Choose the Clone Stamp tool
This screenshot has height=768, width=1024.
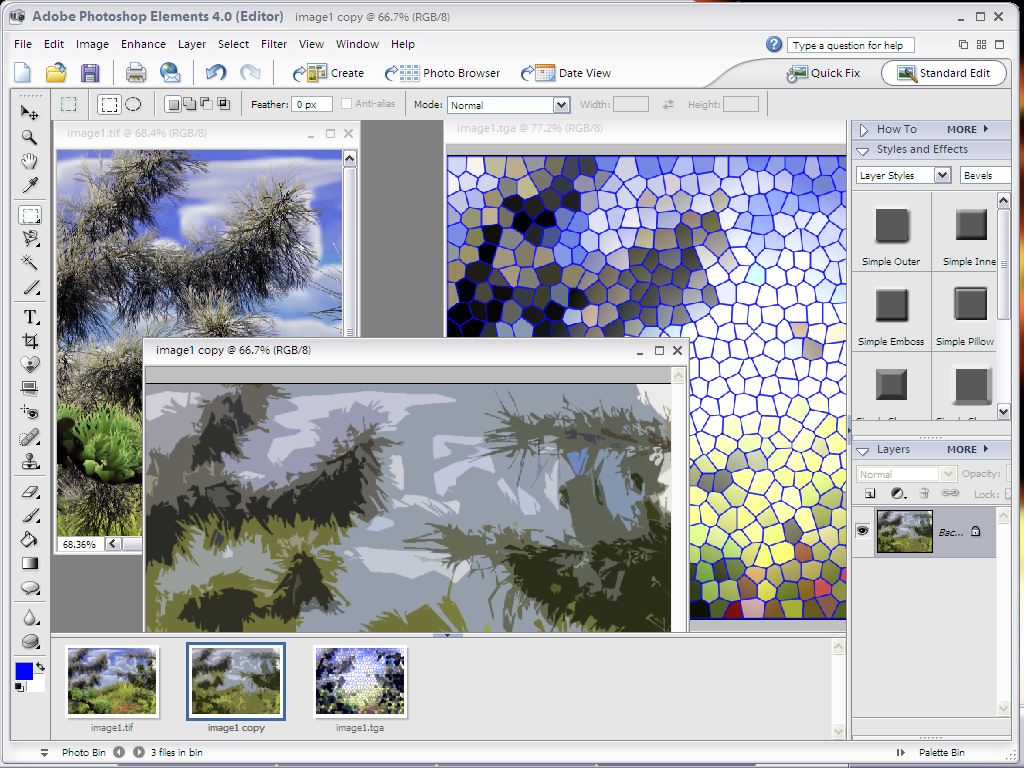30,461
